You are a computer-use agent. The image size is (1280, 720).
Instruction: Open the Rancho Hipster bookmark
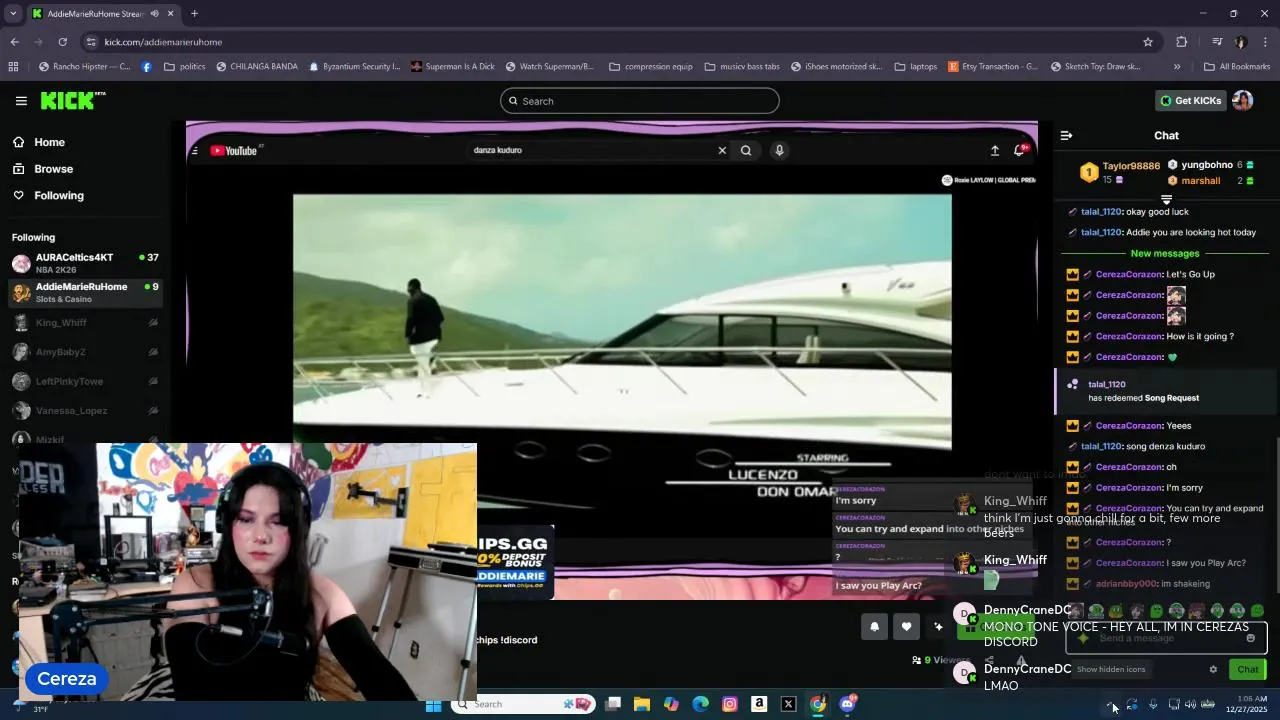coord(84,67)
